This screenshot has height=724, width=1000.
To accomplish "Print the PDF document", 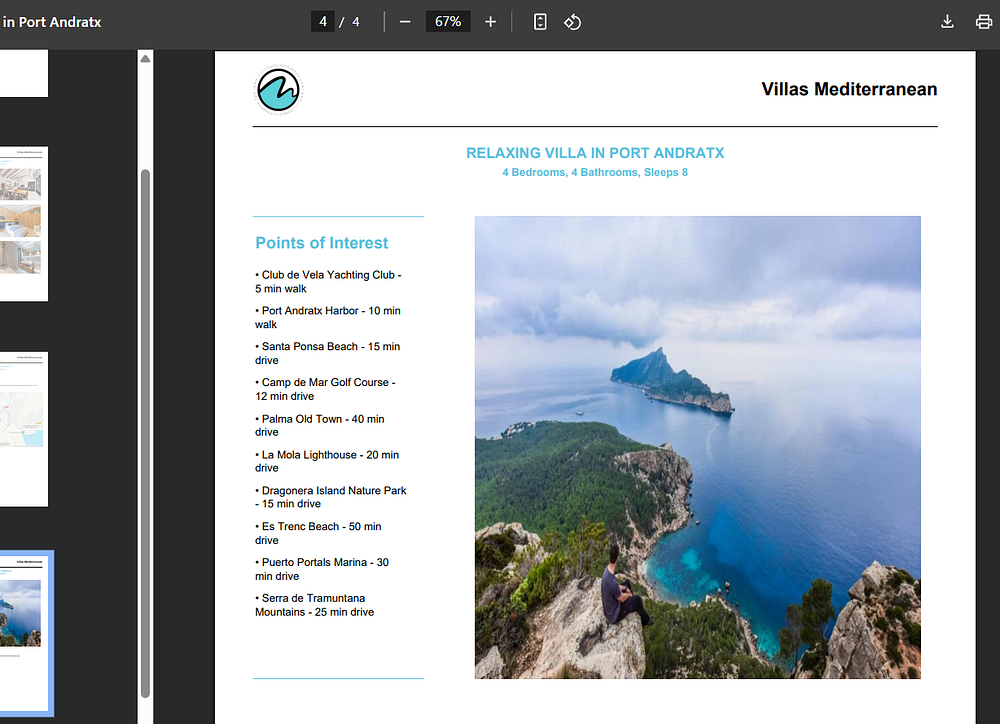I will click(x=984, y=22).
